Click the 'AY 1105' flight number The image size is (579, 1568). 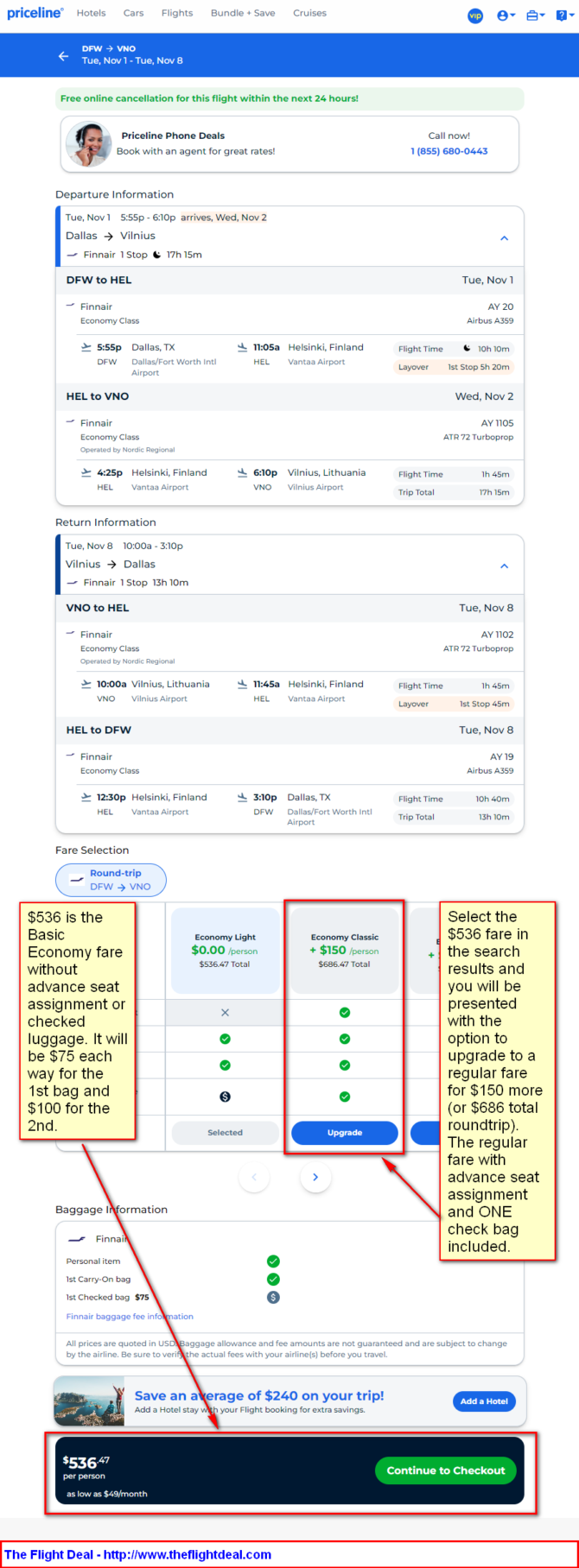pyautogui.click(x=497, y=423)
